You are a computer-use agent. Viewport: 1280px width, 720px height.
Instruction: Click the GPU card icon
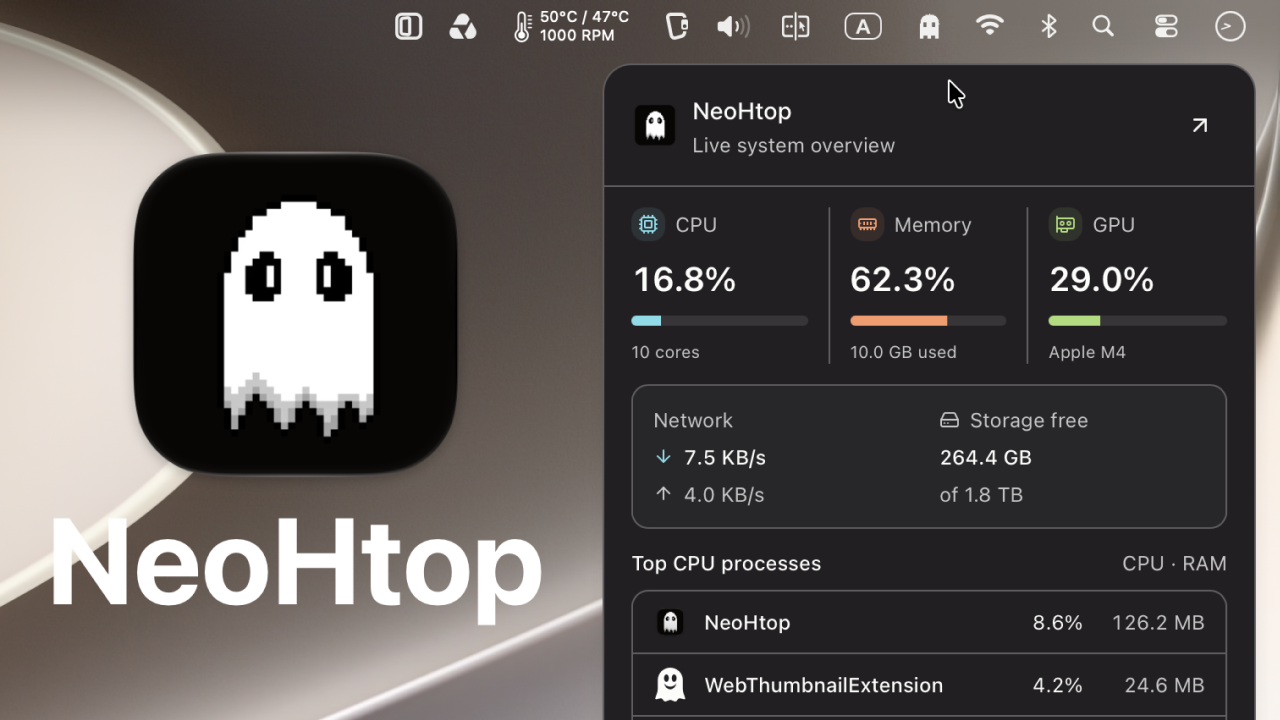(x=1065, y=224)
